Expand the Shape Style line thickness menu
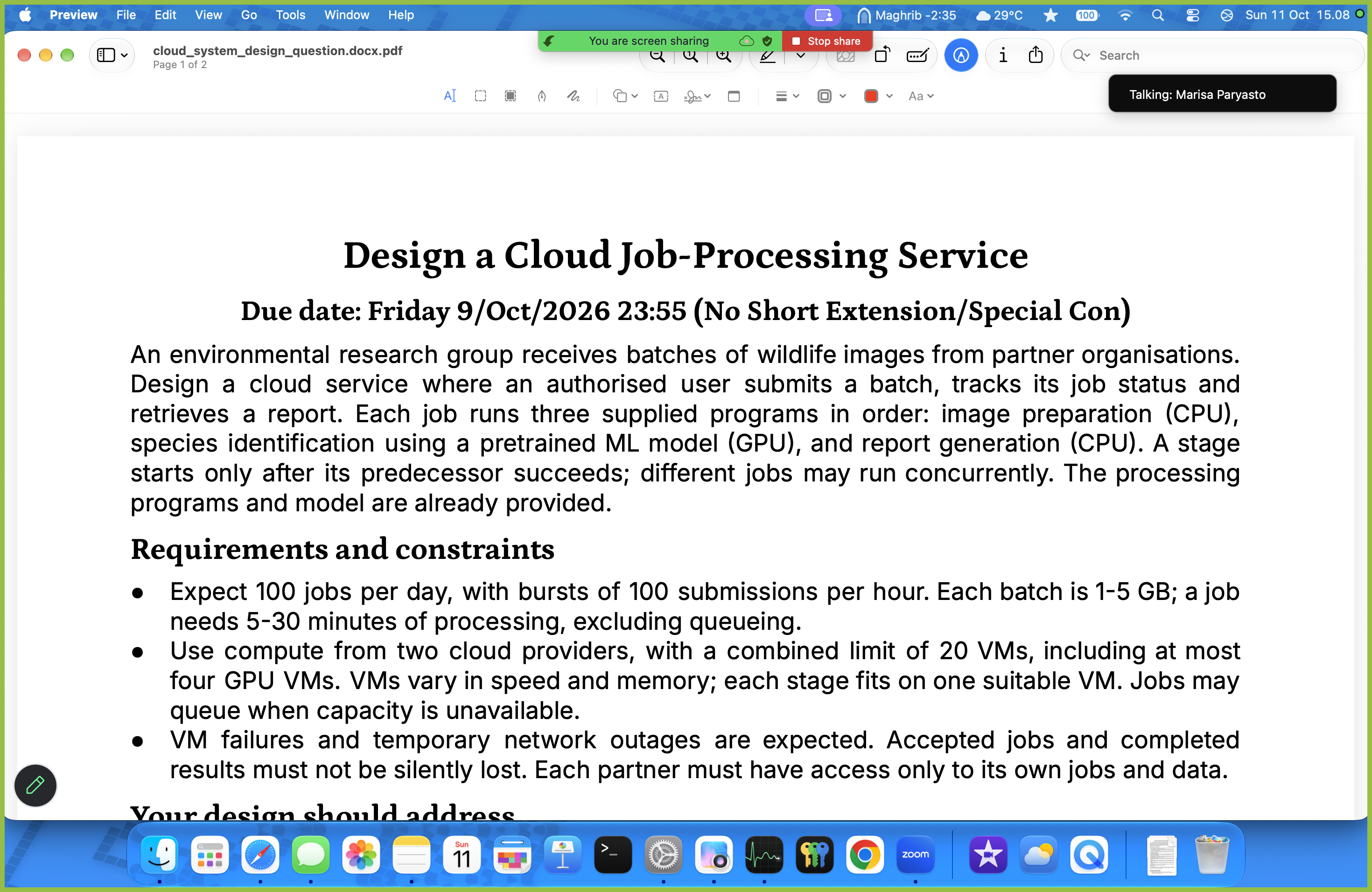 click(787, 96)
